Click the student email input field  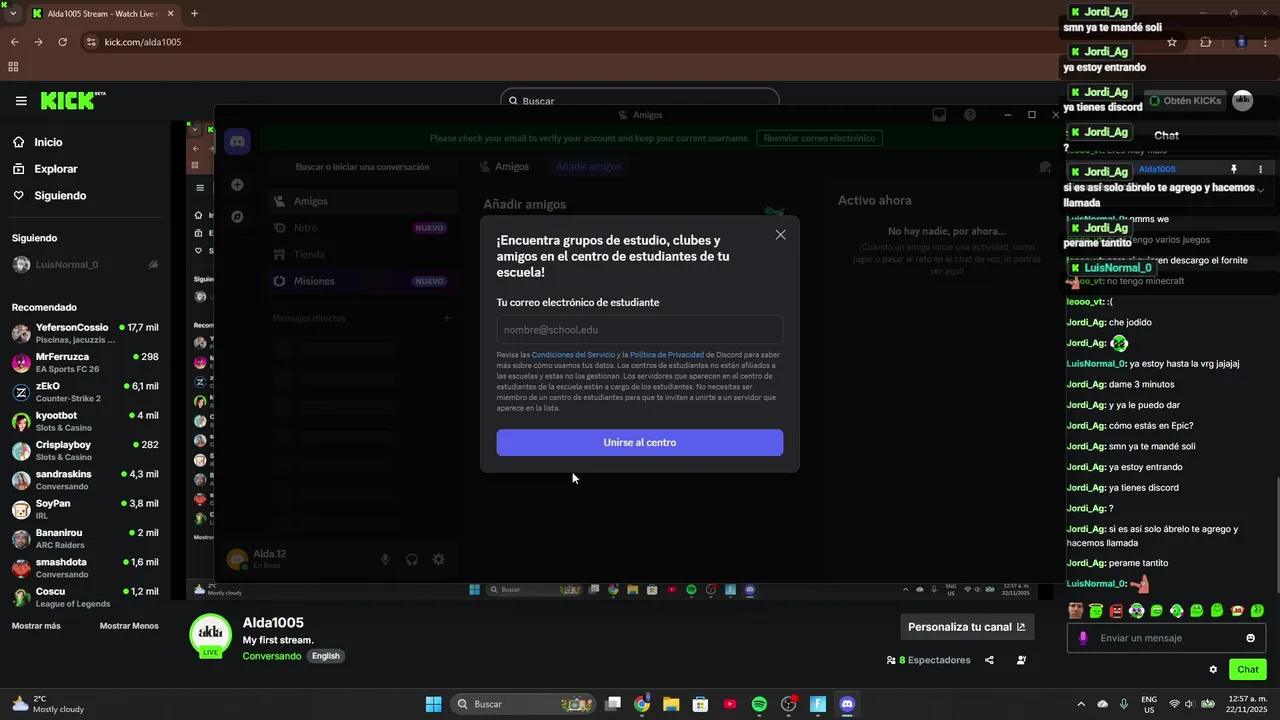pos(640,330)
